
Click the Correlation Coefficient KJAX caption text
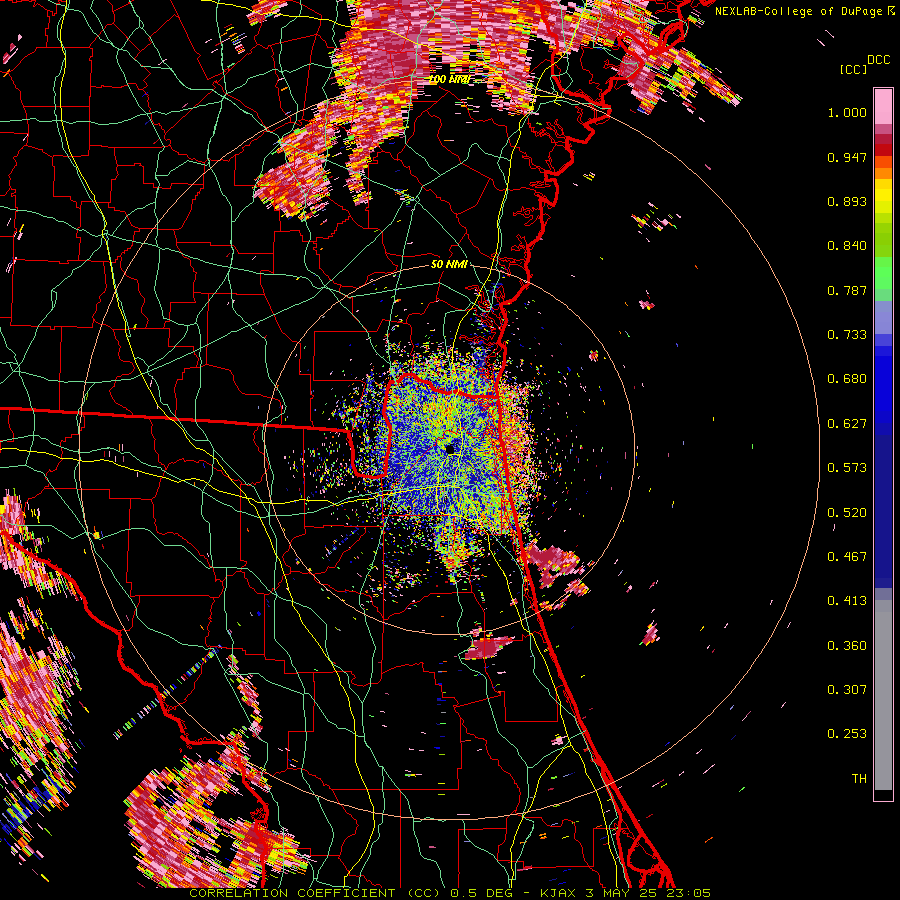click(x=450, y=893)
